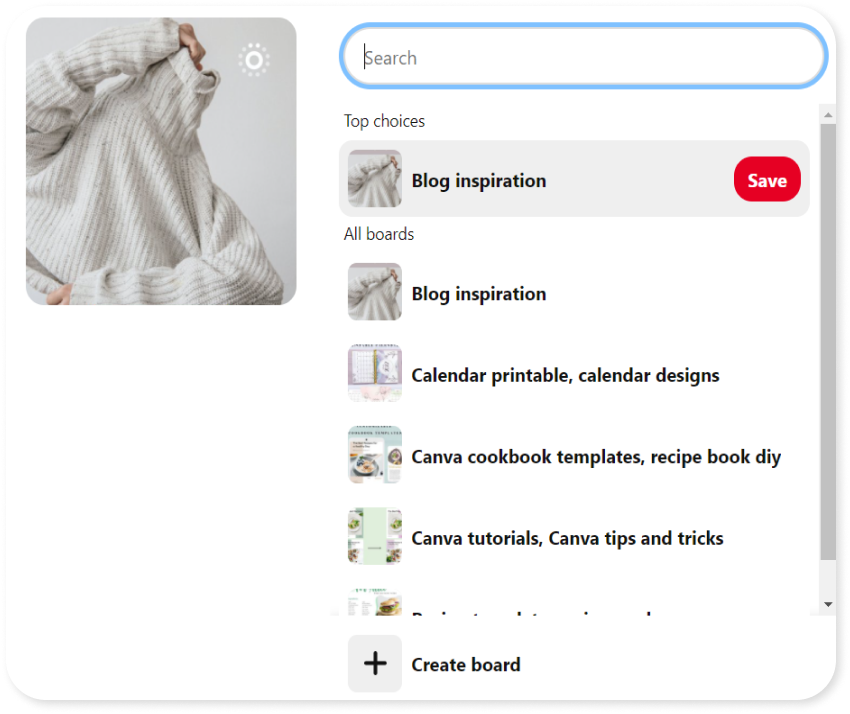The width and height of the screenshot is (850, 714).
Task: Click the plus icon beside Create board
Action: pos(375,663)
